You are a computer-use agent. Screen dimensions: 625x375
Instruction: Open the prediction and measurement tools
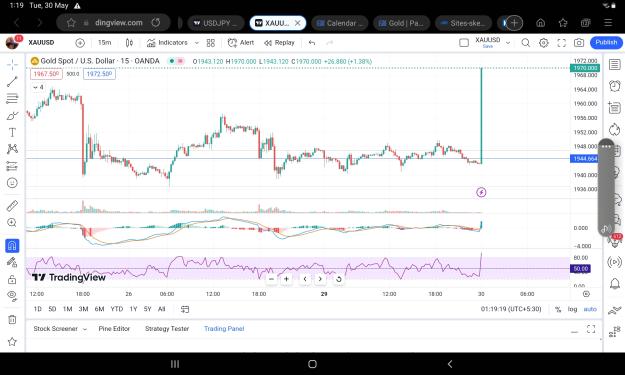12,166
